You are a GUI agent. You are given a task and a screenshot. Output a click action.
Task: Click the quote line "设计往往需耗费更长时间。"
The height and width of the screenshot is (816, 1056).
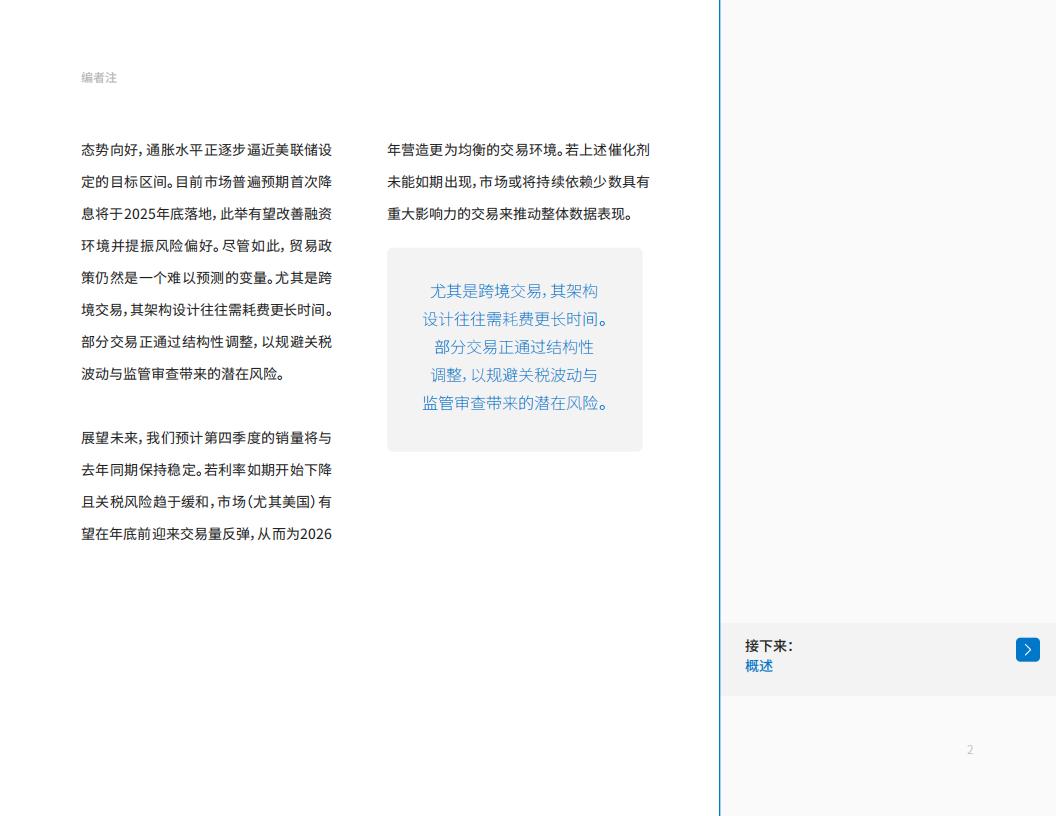pos(514,319)
